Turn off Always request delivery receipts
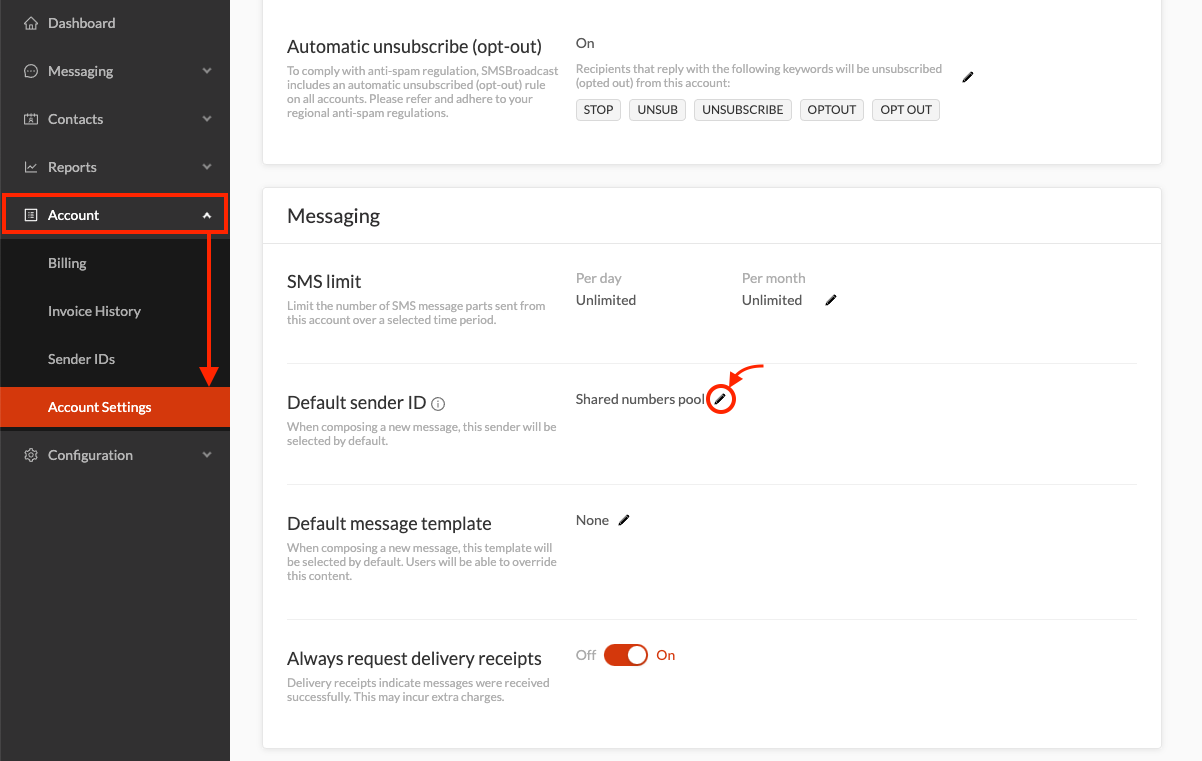Image resolution: width=1202 pixels, height=761 pixels. (626, 654)
